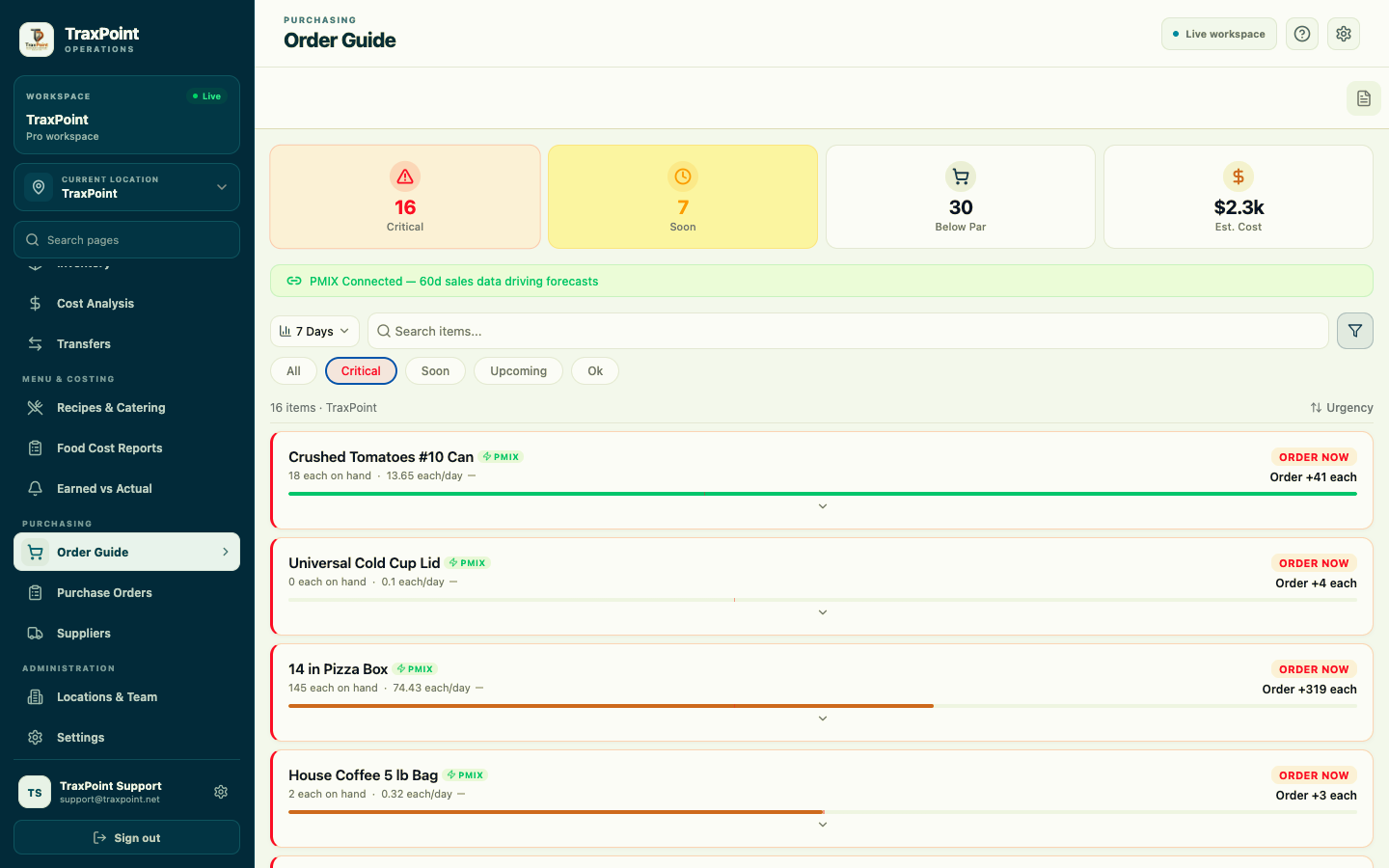Screen dimensions: 1389x868
Task: Click the Soon clock icon
Action: [683, 176]
